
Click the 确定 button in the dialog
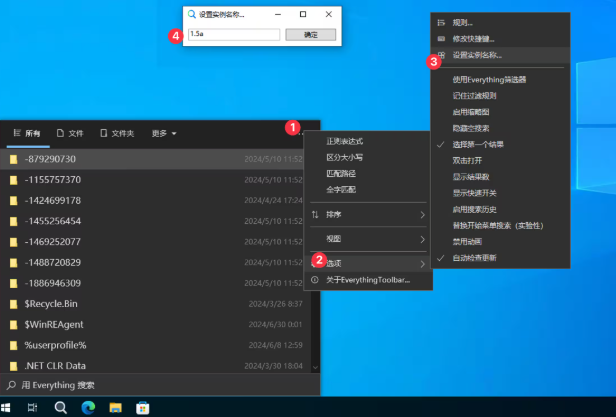[310, 35]
